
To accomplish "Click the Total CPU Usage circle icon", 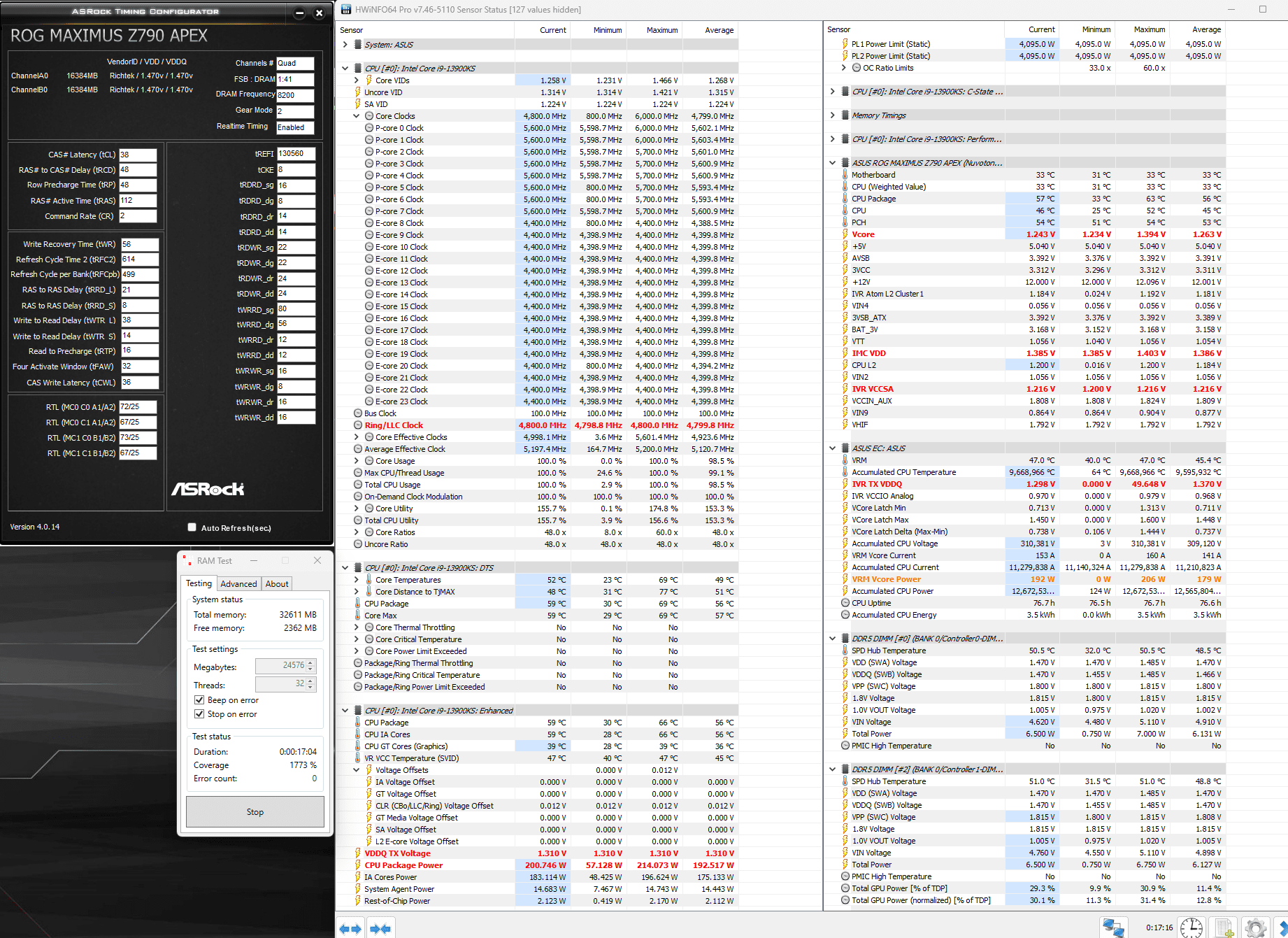I will pyautogui.click(x=358, y=485).
